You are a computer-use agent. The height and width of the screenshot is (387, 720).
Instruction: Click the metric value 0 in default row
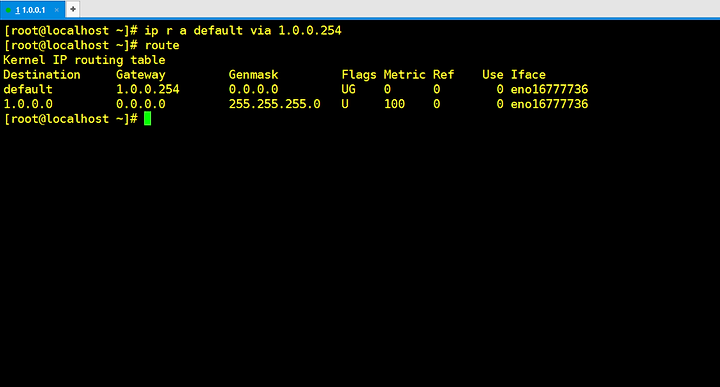[x=387, y=90]
